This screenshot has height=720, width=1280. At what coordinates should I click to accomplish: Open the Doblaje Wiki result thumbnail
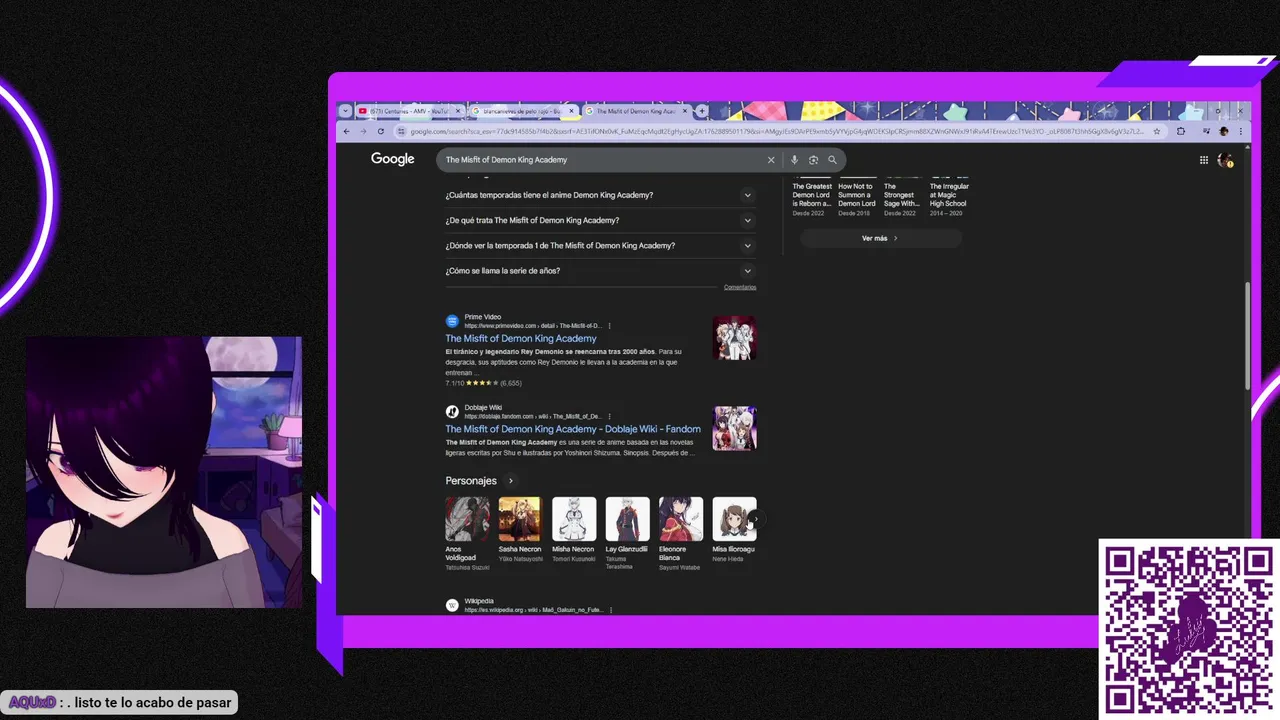pyautogui.click(x=735, y=428)
